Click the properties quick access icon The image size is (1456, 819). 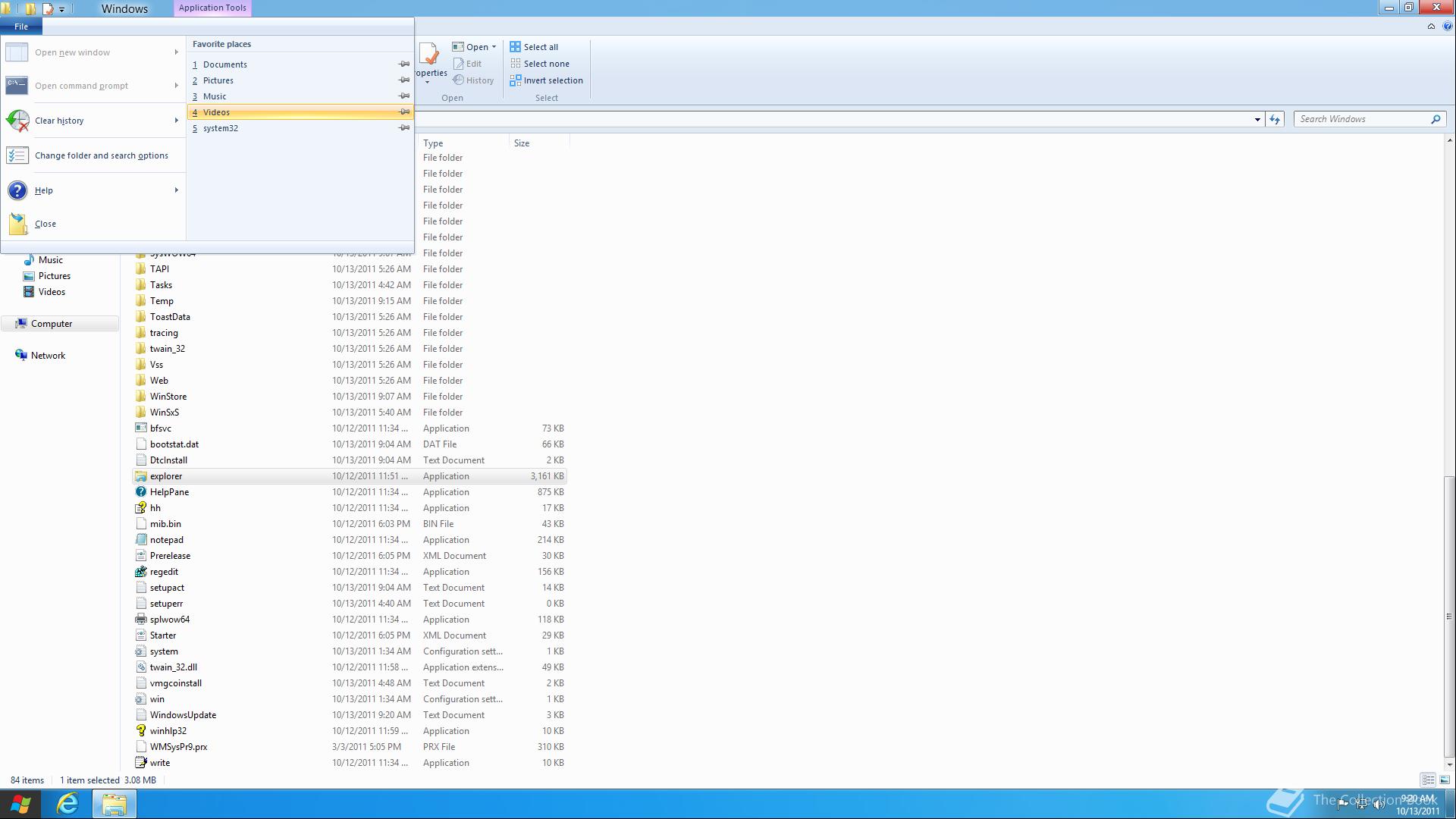[48, 9]
